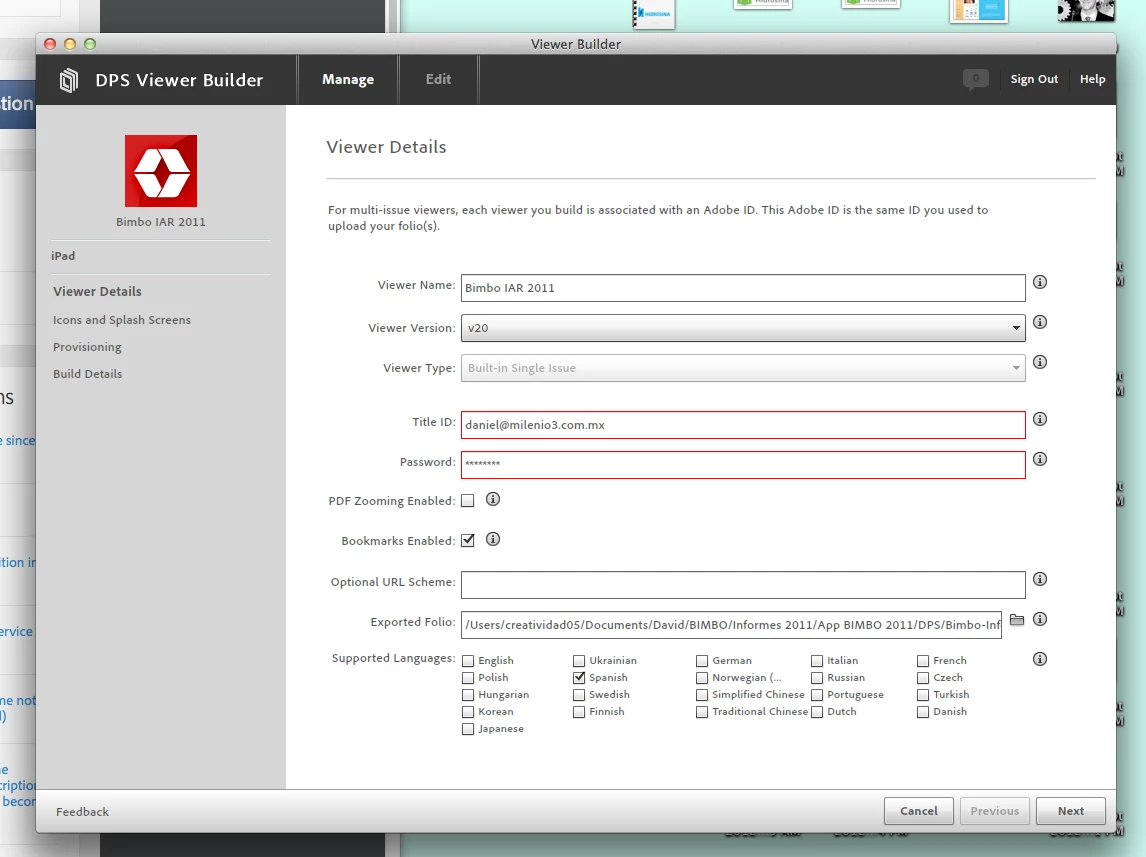
Task: Check the Portuguese language checkbox
Action: coord(817,695)
